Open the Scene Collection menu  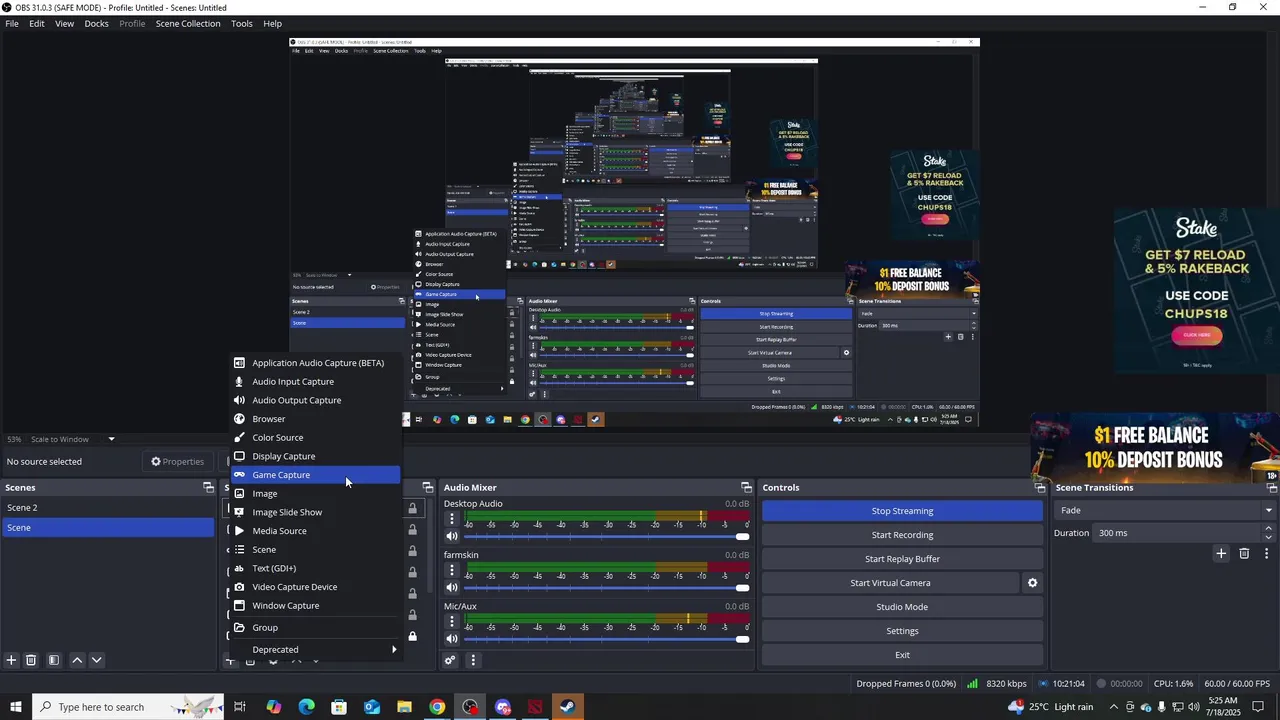pos(188,23)
